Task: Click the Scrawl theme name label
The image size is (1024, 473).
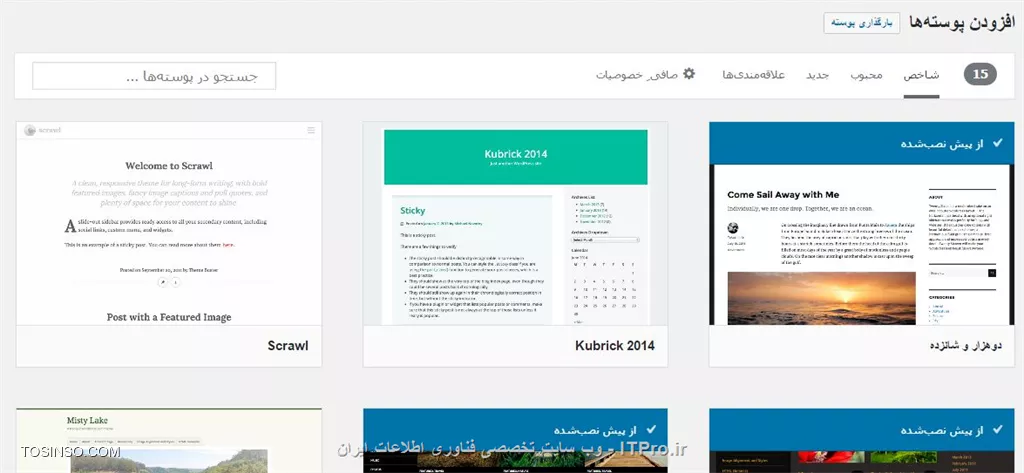Action: pos(288,346)
